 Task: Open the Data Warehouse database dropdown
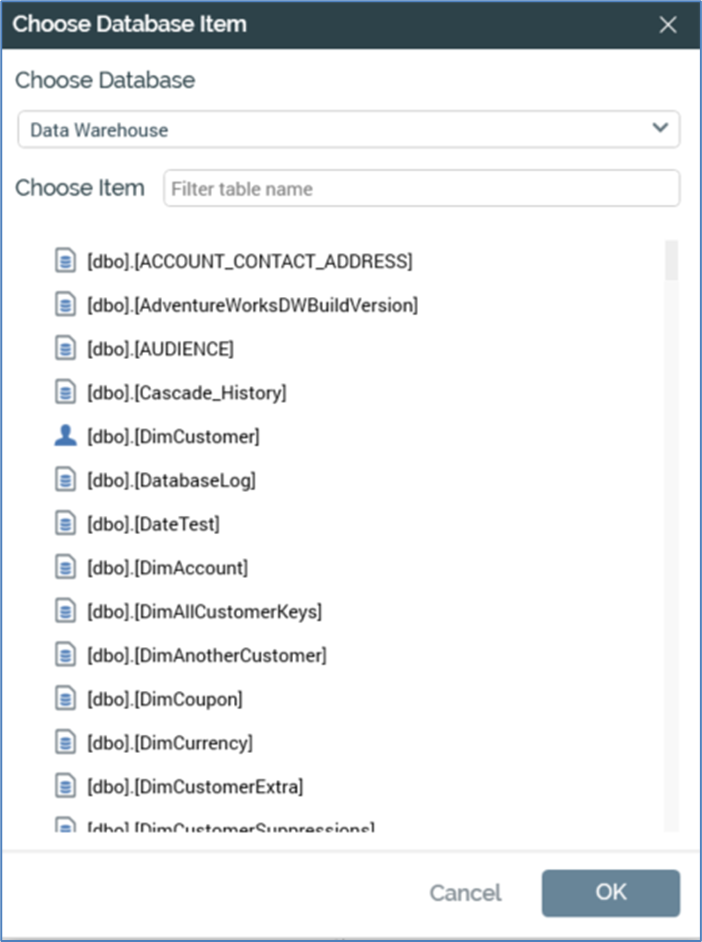tap(348, 130)
